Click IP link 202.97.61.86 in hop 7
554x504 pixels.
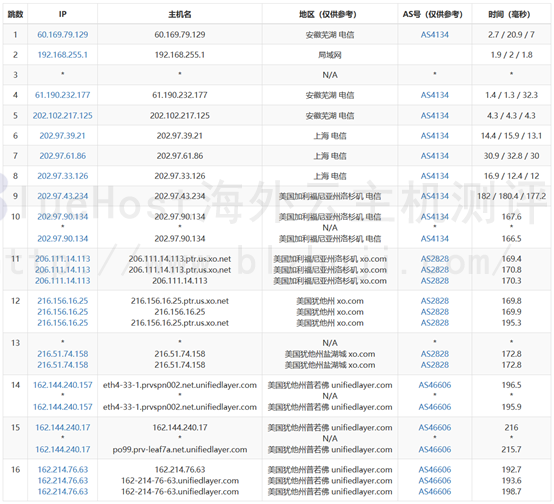coord(63,156)
